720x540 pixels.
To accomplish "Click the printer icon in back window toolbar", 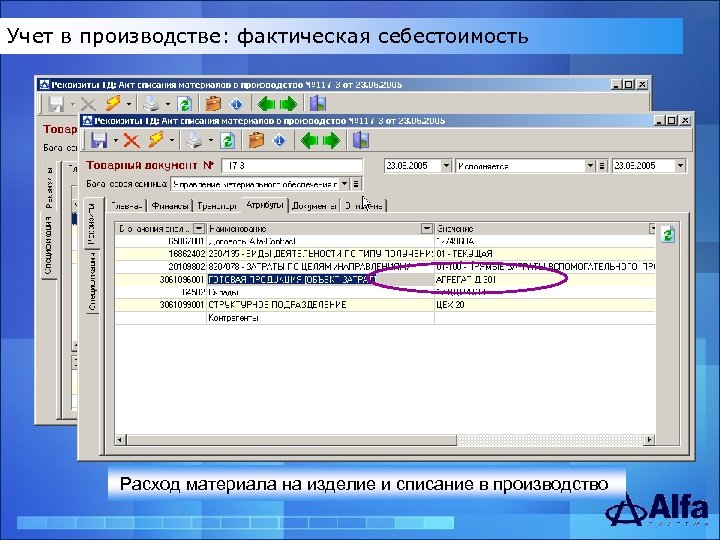I will coord(151,104).
